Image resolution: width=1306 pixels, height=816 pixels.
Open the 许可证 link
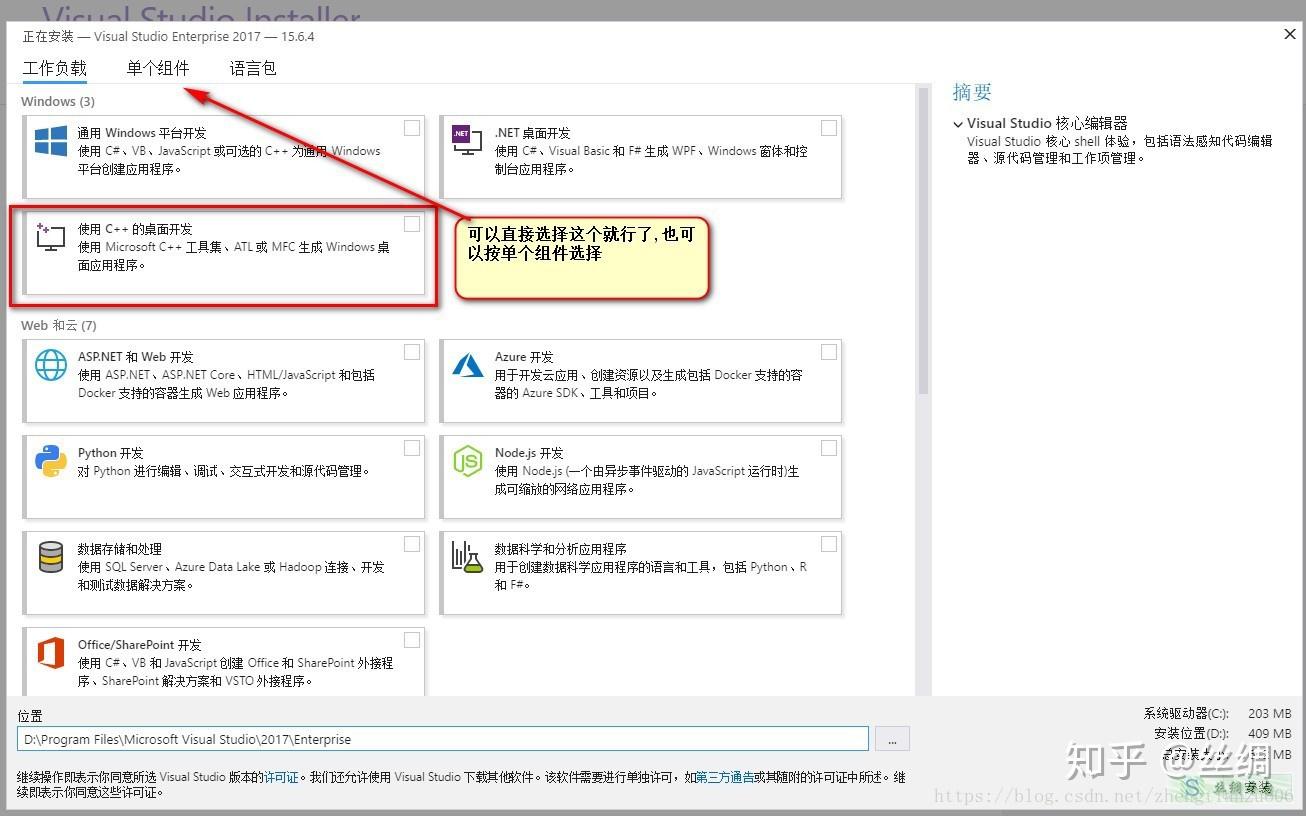coord(281,777)
